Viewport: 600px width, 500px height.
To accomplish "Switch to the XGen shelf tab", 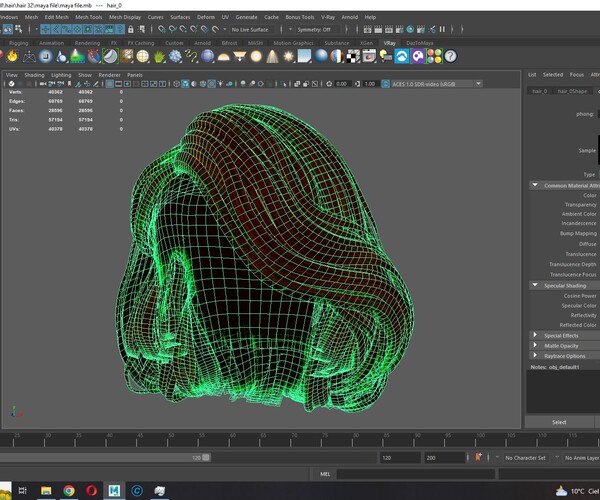I will 367,43.
